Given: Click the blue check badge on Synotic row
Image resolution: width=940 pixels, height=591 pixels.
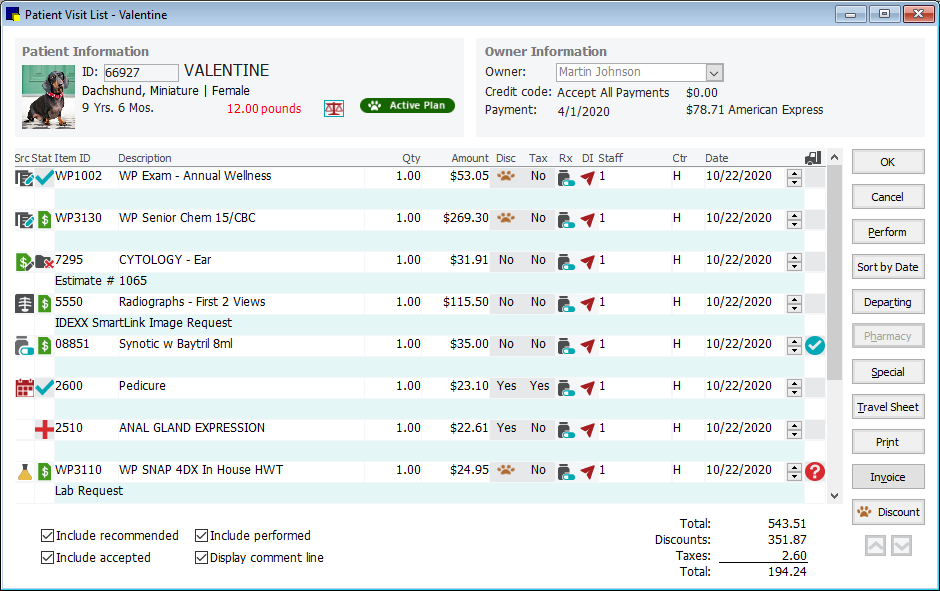Looking at the screenshot, I should coord(815,345).
